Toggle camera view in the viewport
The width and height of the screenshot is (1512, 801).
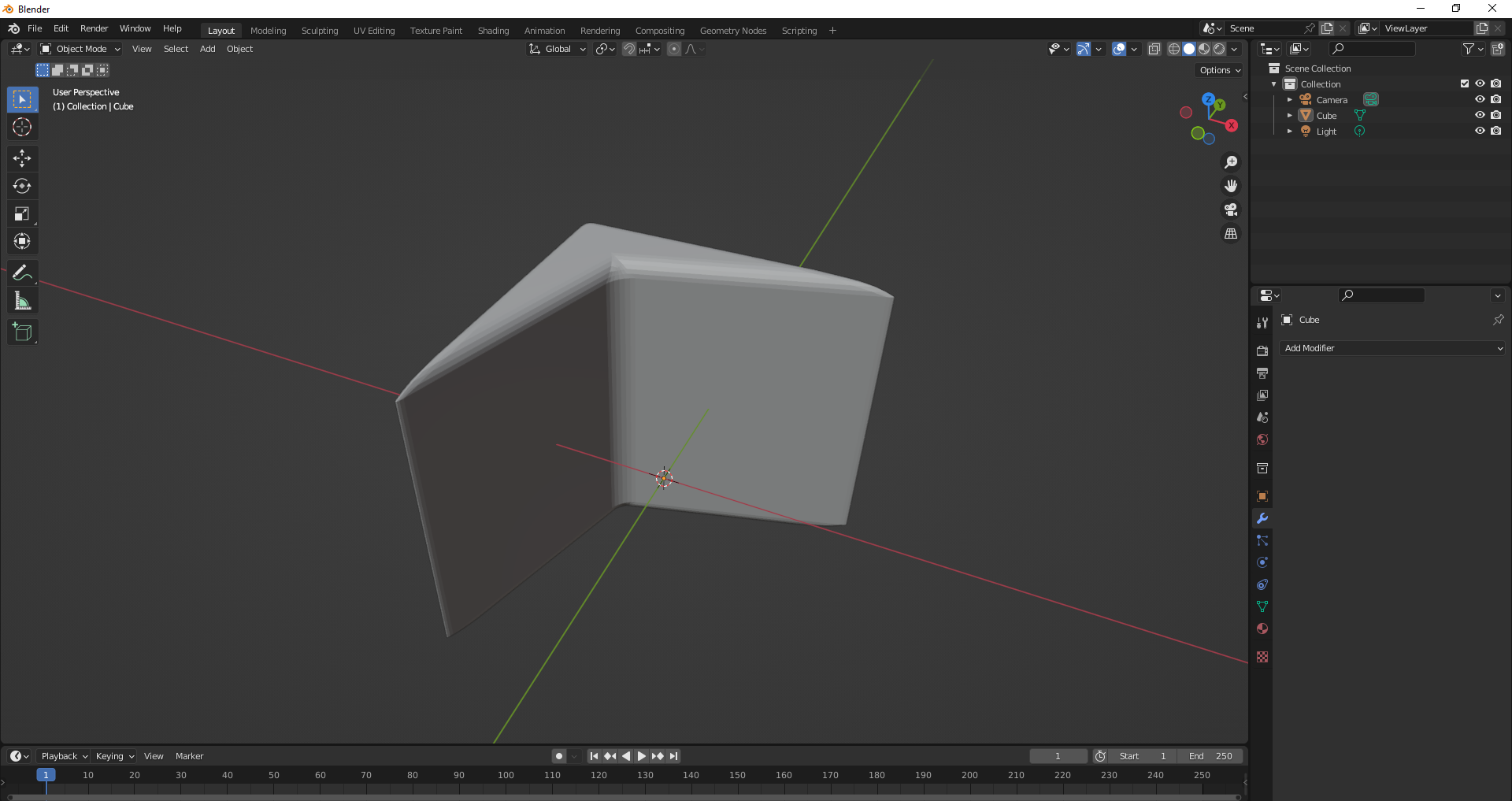coord(1230,210)
